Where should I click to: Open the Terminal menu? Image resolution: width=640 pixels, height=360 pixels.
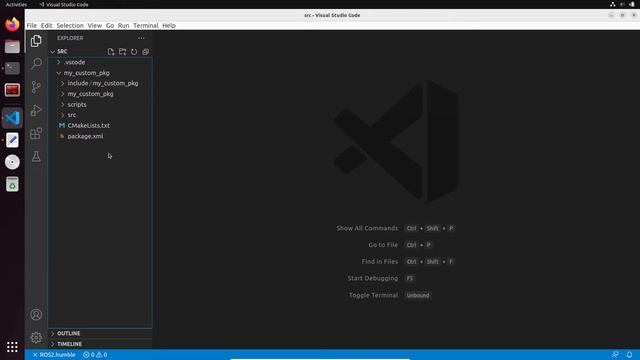[146, 25]
